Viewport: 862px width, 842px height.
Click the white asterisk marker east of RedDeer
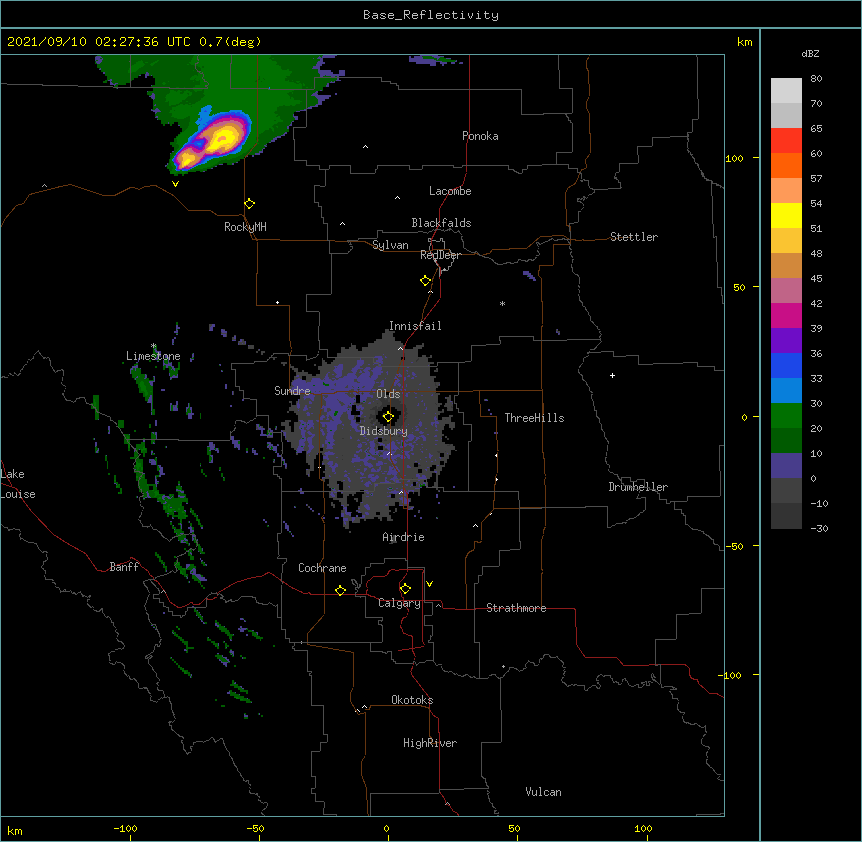point(502,304)
